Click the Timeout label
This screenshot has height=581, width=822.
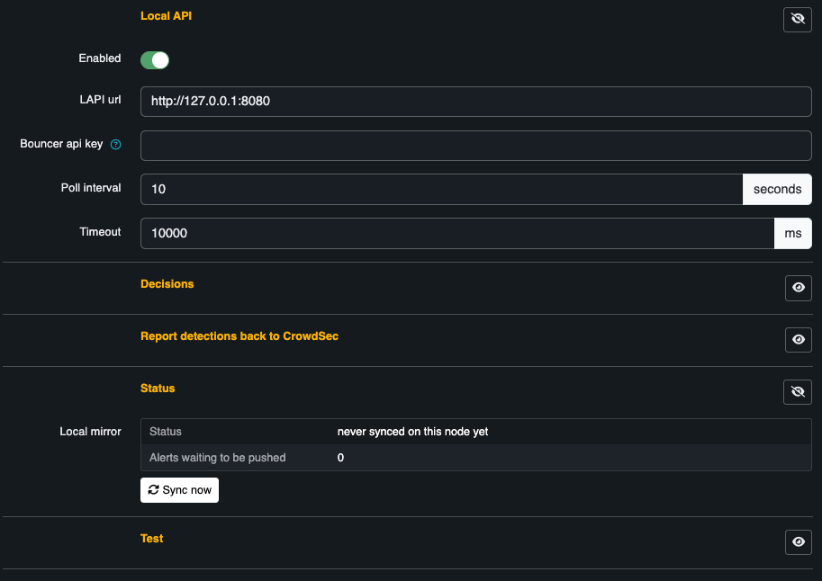[x=100, y=232]
